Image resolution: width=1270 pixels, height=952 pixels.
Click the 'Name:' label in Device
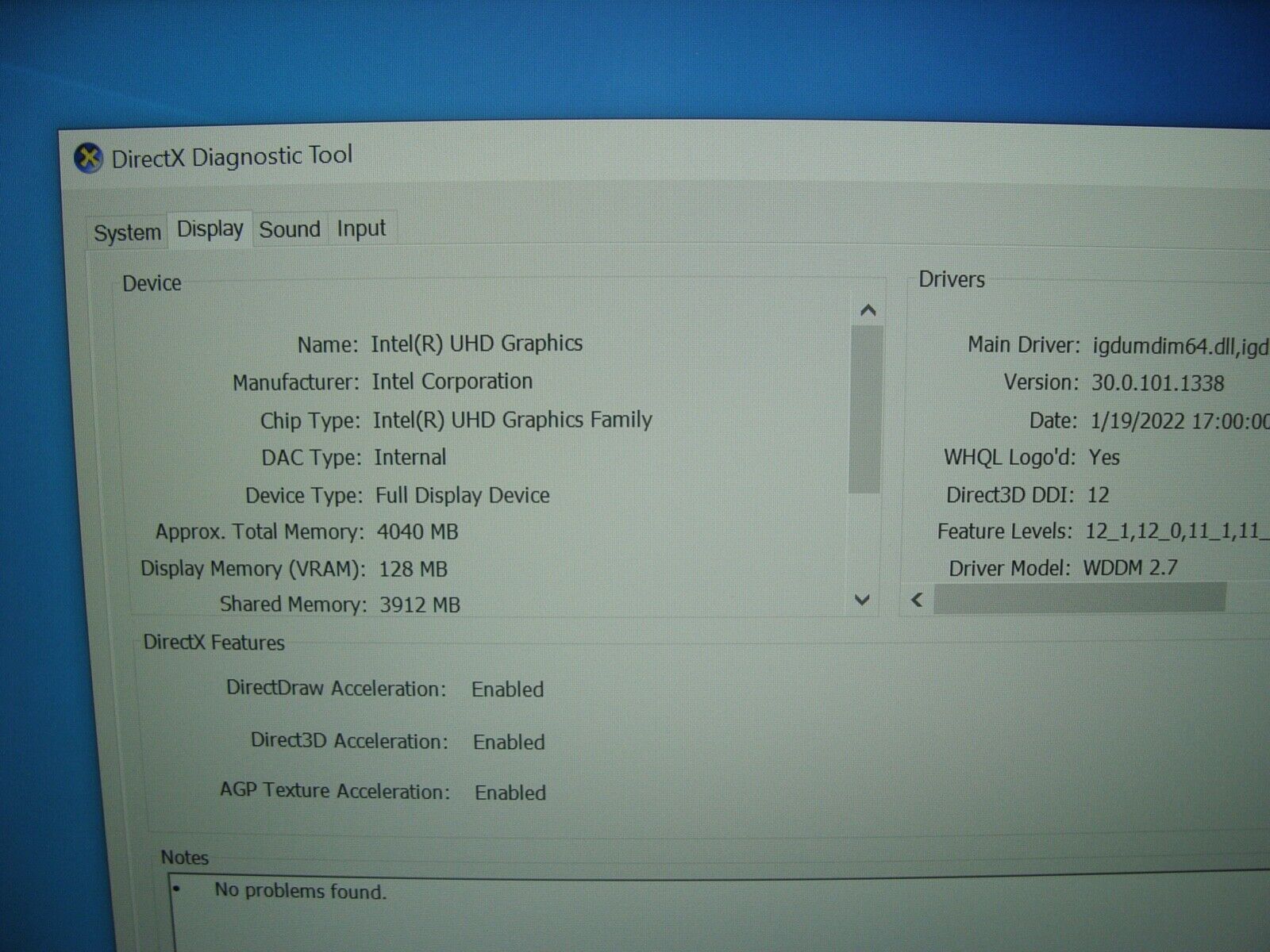(327, 345)
